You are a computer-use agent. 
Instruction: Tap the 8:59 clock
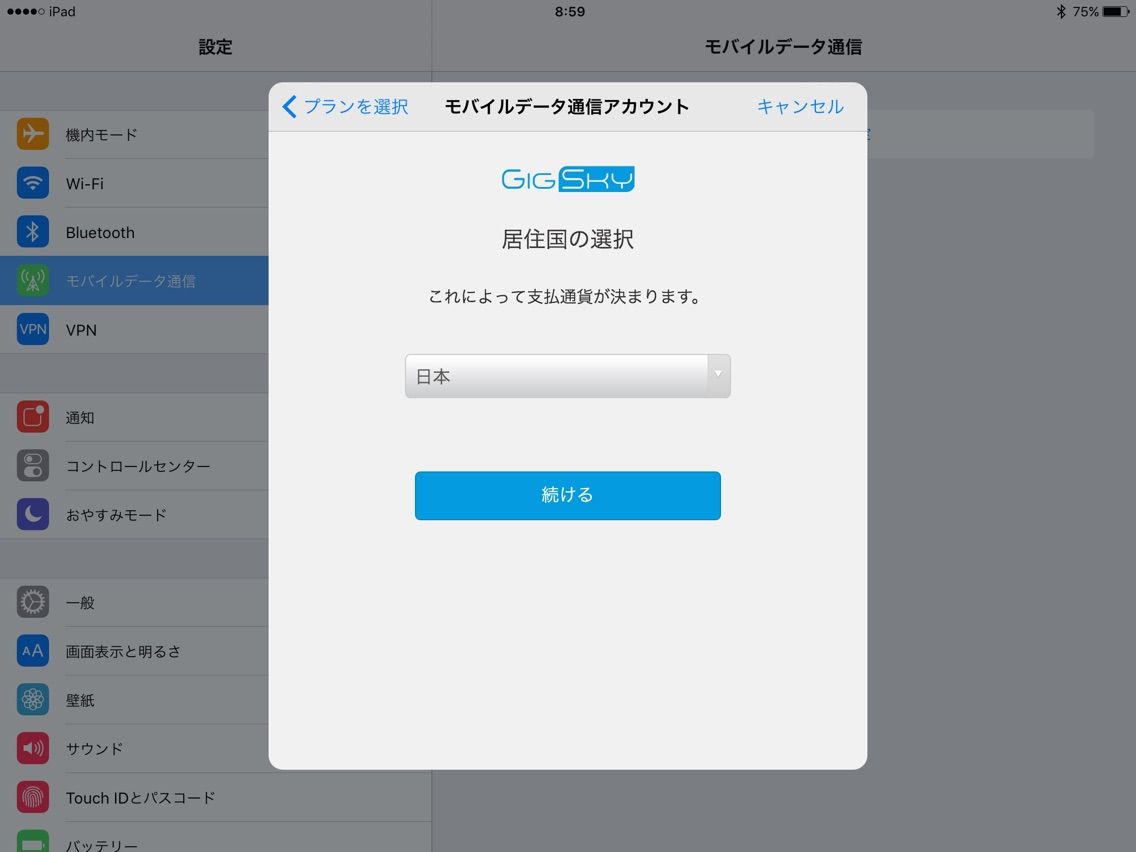pyautogui.click(x=569, y=12)
